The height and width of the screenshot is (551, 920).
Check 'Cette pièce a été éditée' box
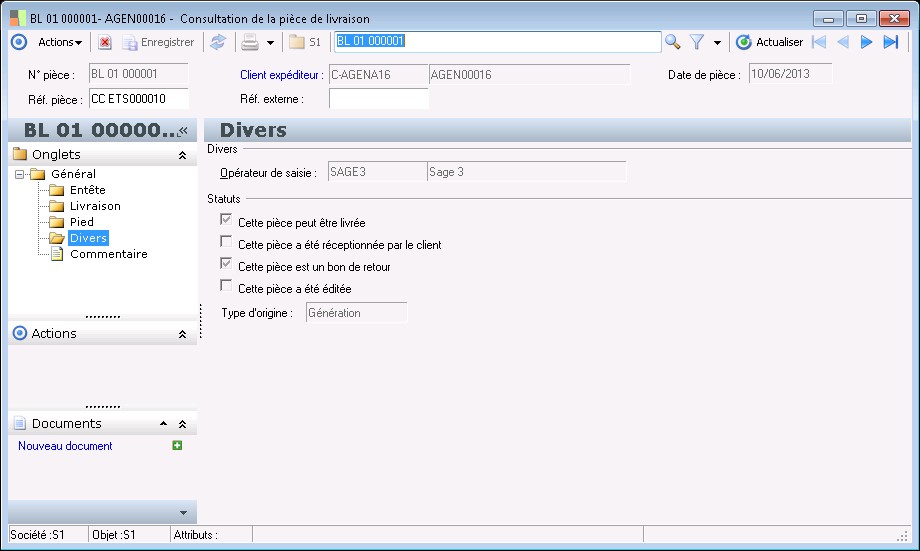click(x=226, y=287)
